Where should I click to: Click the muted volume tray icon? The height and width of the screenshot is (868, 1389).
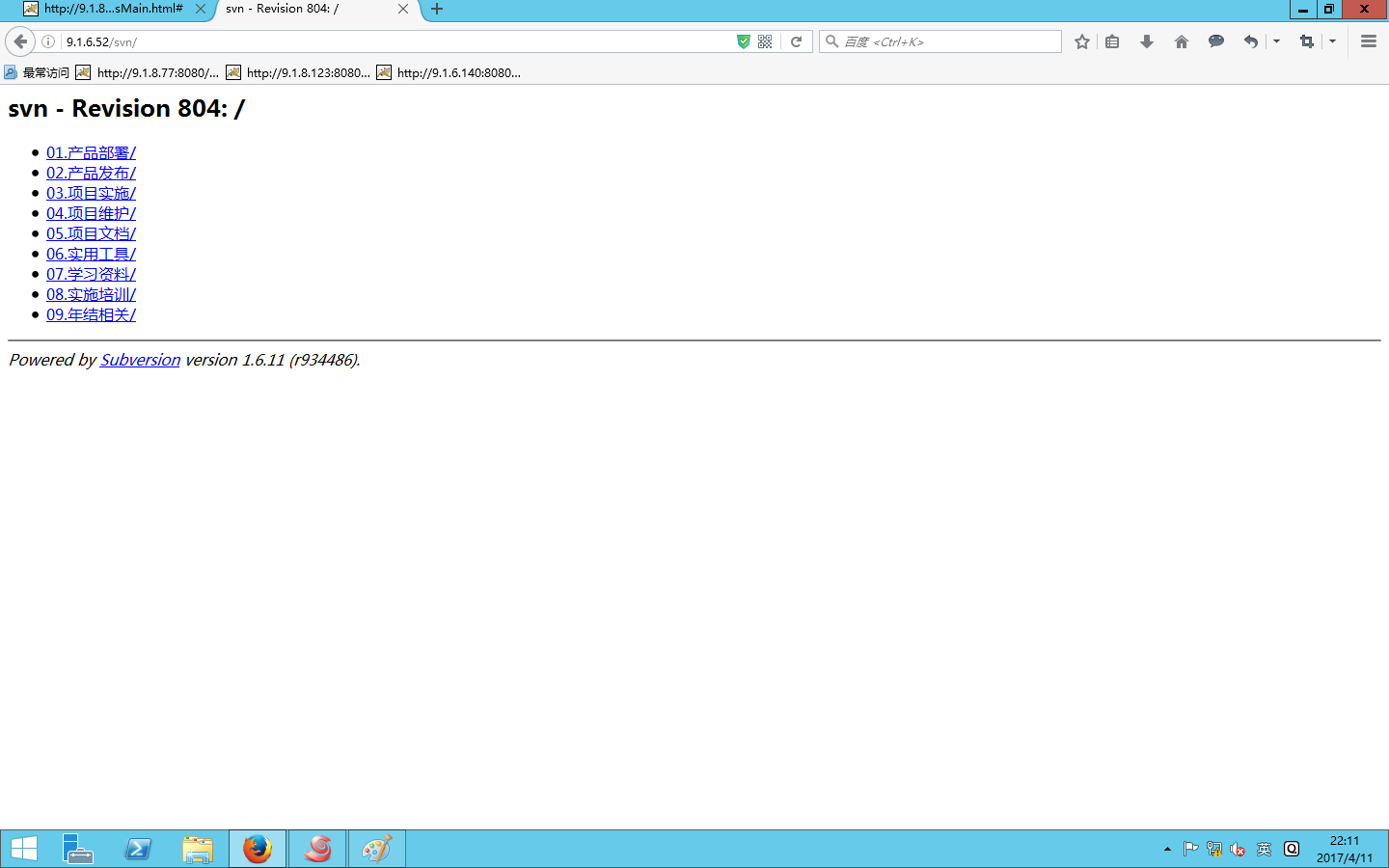pos(1239,849)
